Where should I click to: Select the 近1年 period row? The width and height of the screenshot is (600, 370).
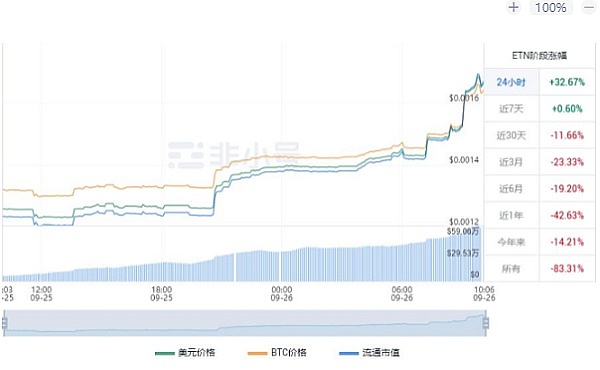pyautogui.click(x=511, y=215)
